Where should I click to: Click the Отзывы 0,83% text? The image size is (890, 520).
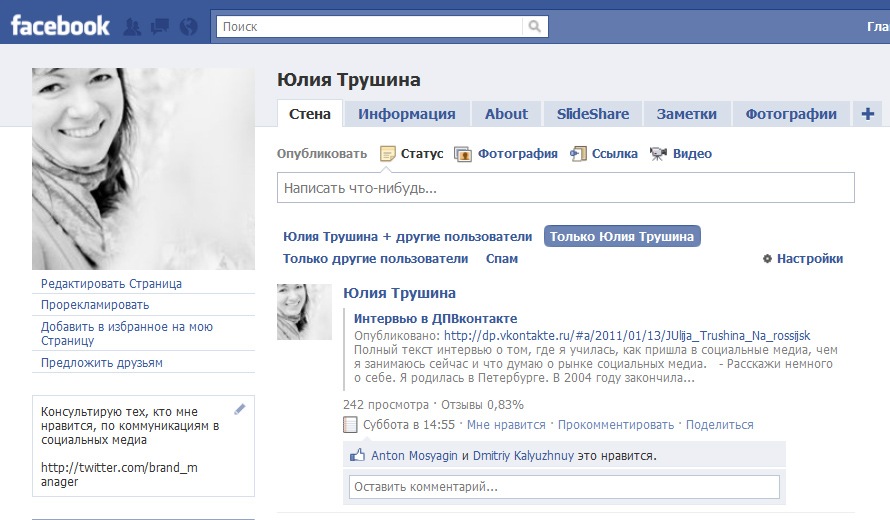coord(482,405)
